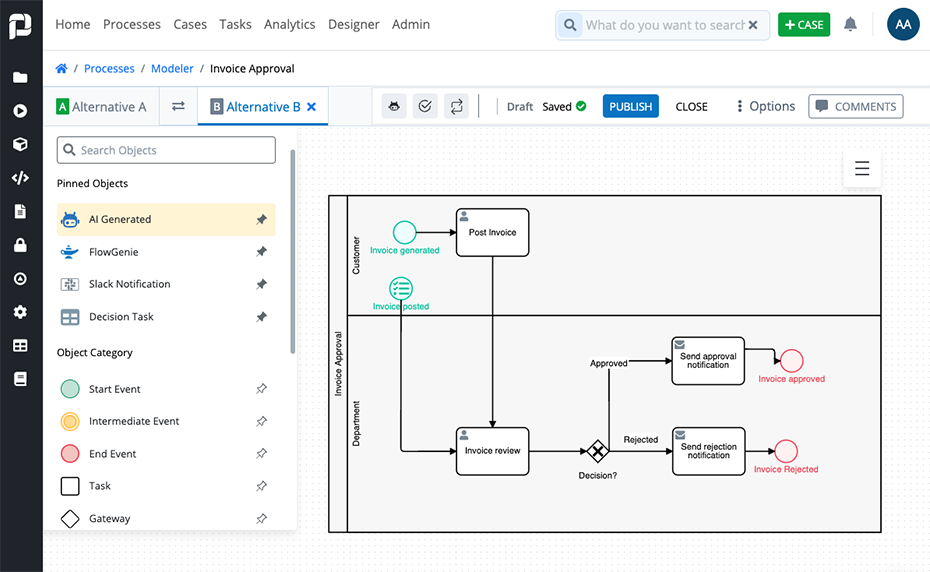Click the loop arrows toolbar button
This screenshot has height=572, width=930.
456,106
